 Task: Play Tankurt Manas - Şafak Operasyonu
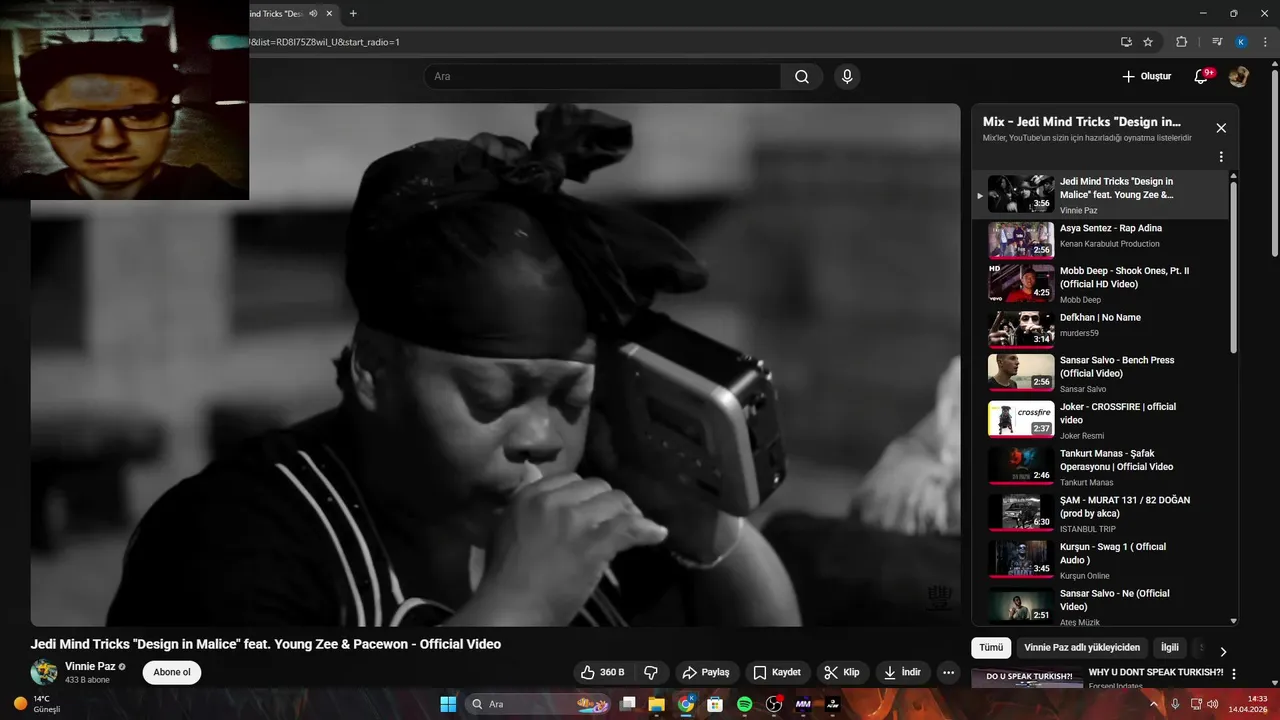click(x=1101, y=467)
